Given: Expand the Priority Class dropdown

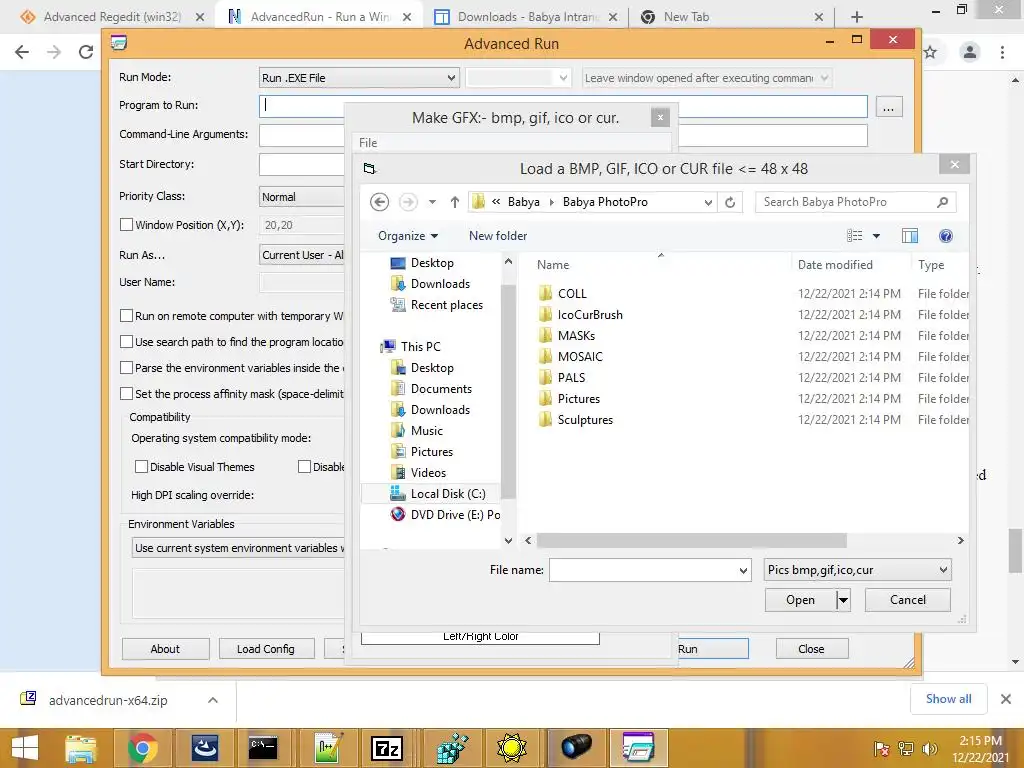Looking at the screenshot, I should tap(302, 197).
